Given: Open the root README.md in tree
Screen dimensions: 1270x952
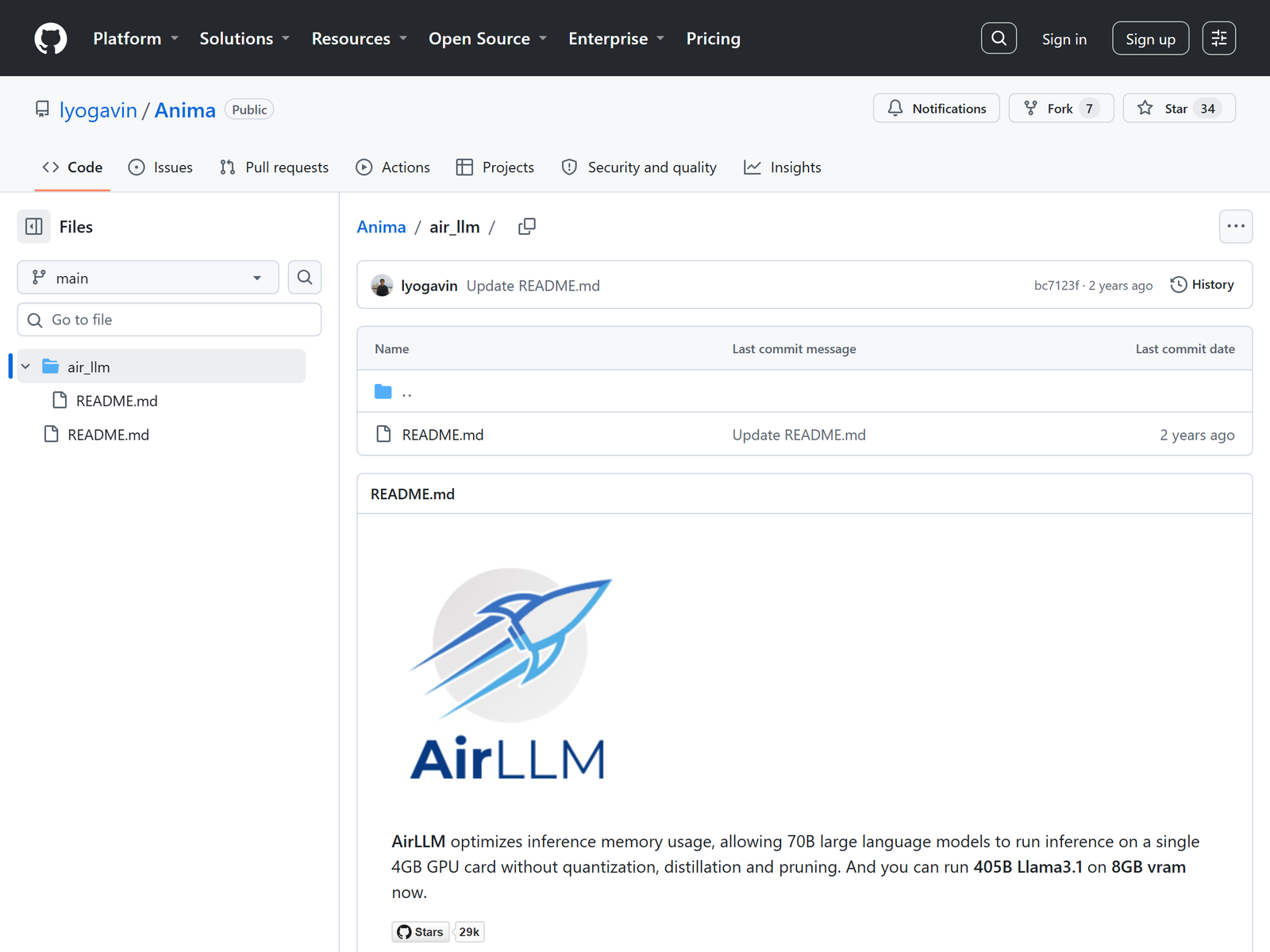Looking at the screenshot, I should point(108,435).
